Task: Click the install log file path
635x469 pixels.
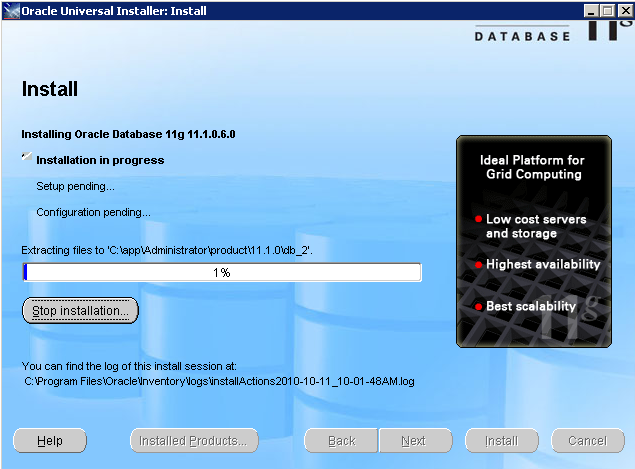Action: point(219,382)
